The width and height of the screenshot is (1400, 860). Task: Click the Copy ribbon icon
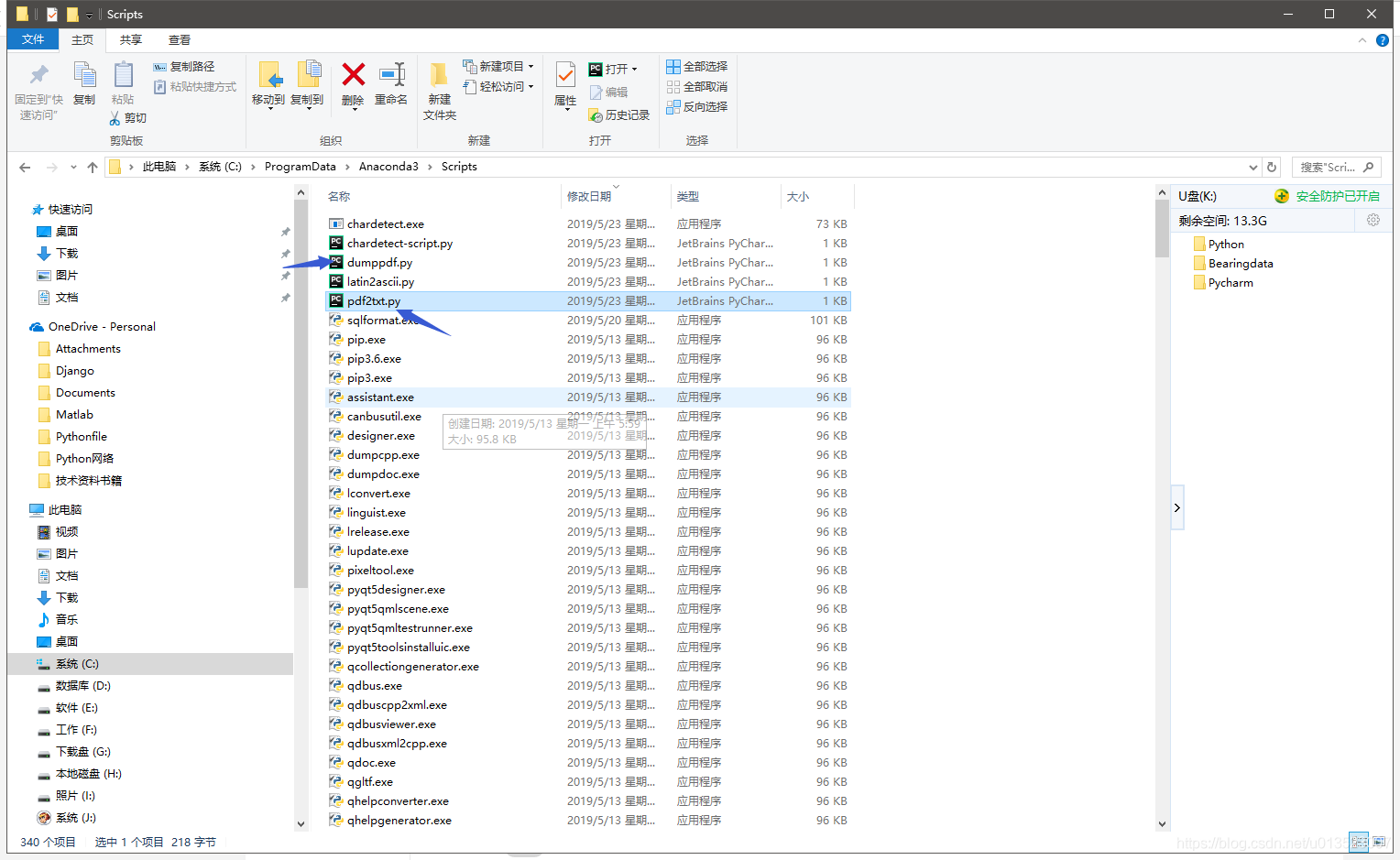(x=84, y=75)
